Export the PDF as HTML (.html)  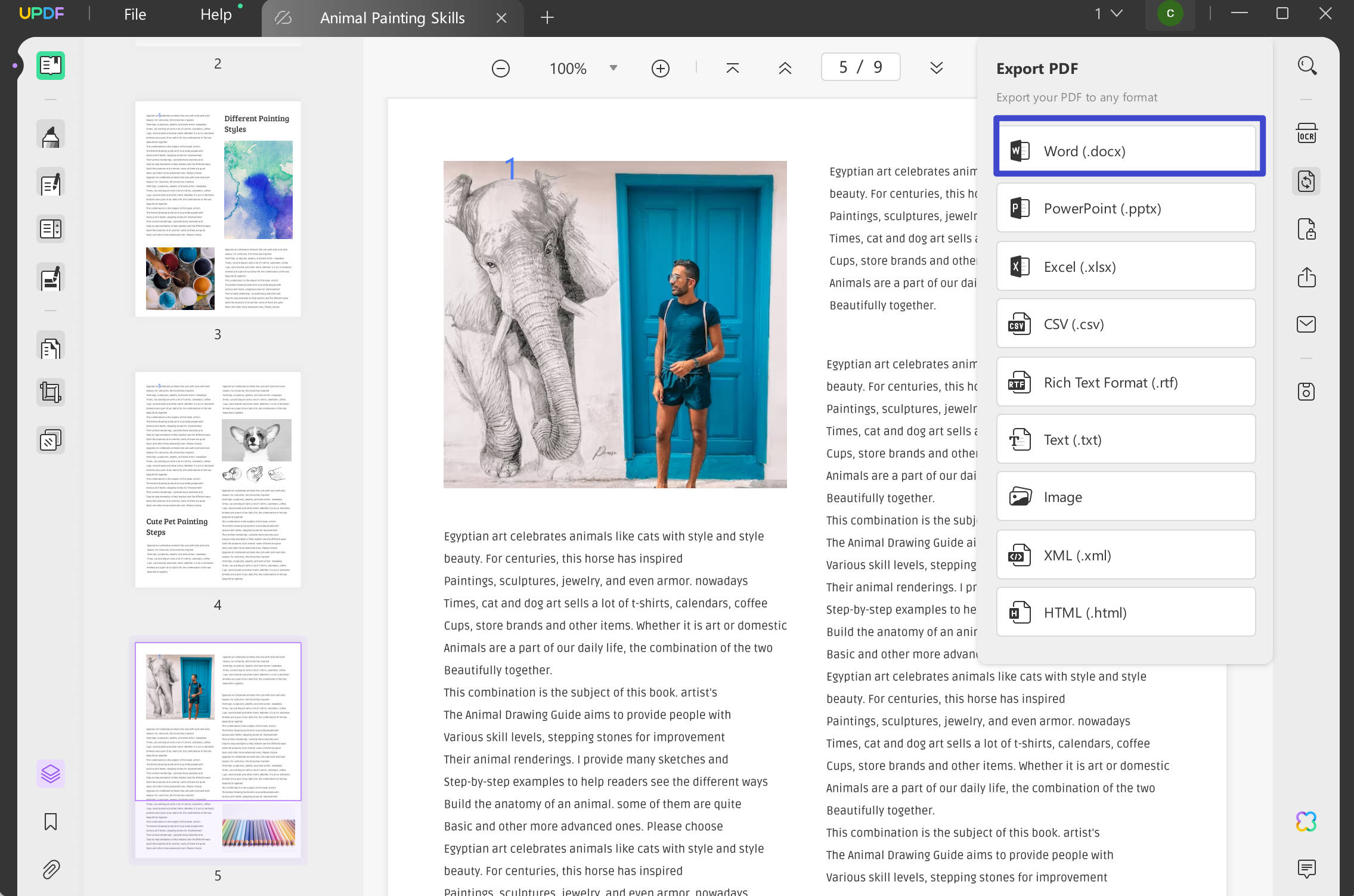(1124, 612)
